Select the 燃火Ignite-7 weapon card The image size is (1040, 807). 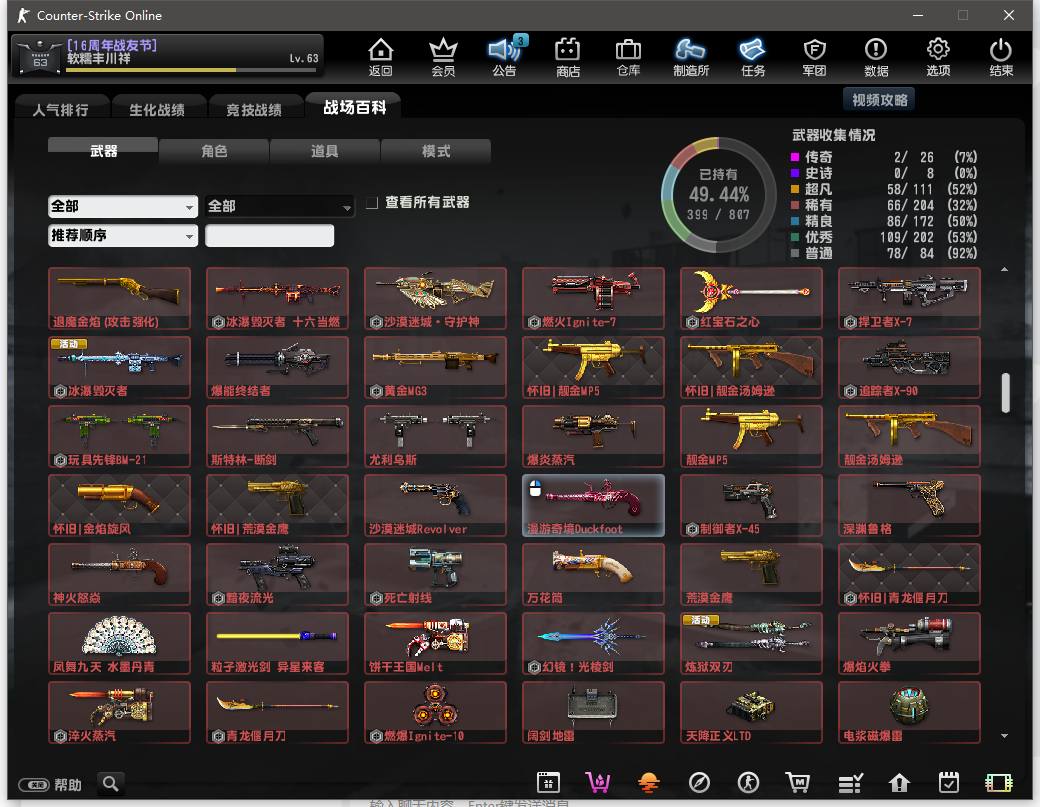593,298
